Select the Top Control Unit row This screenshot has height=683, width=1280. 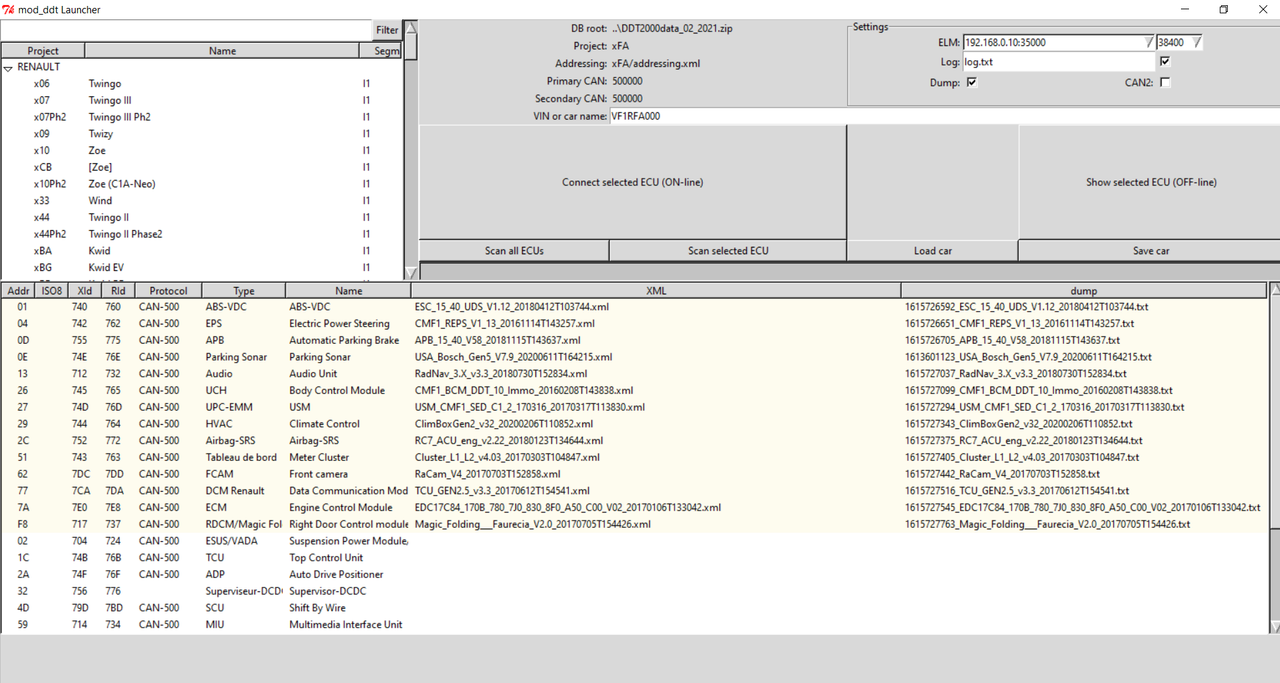pyautogui.click(x=634, y=558)
